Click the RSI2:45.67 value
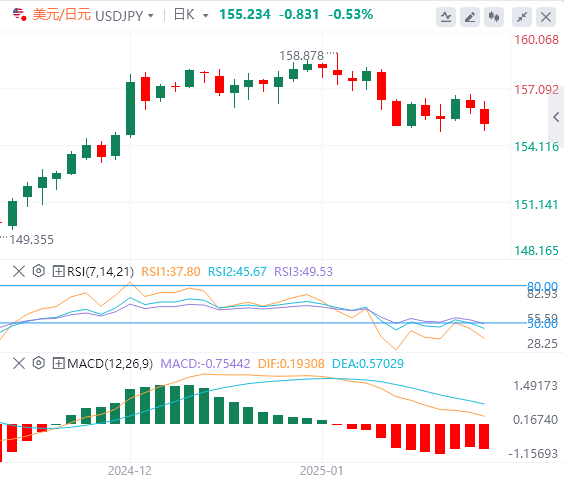This screenshot has height=484, width=564. point(237,271)
